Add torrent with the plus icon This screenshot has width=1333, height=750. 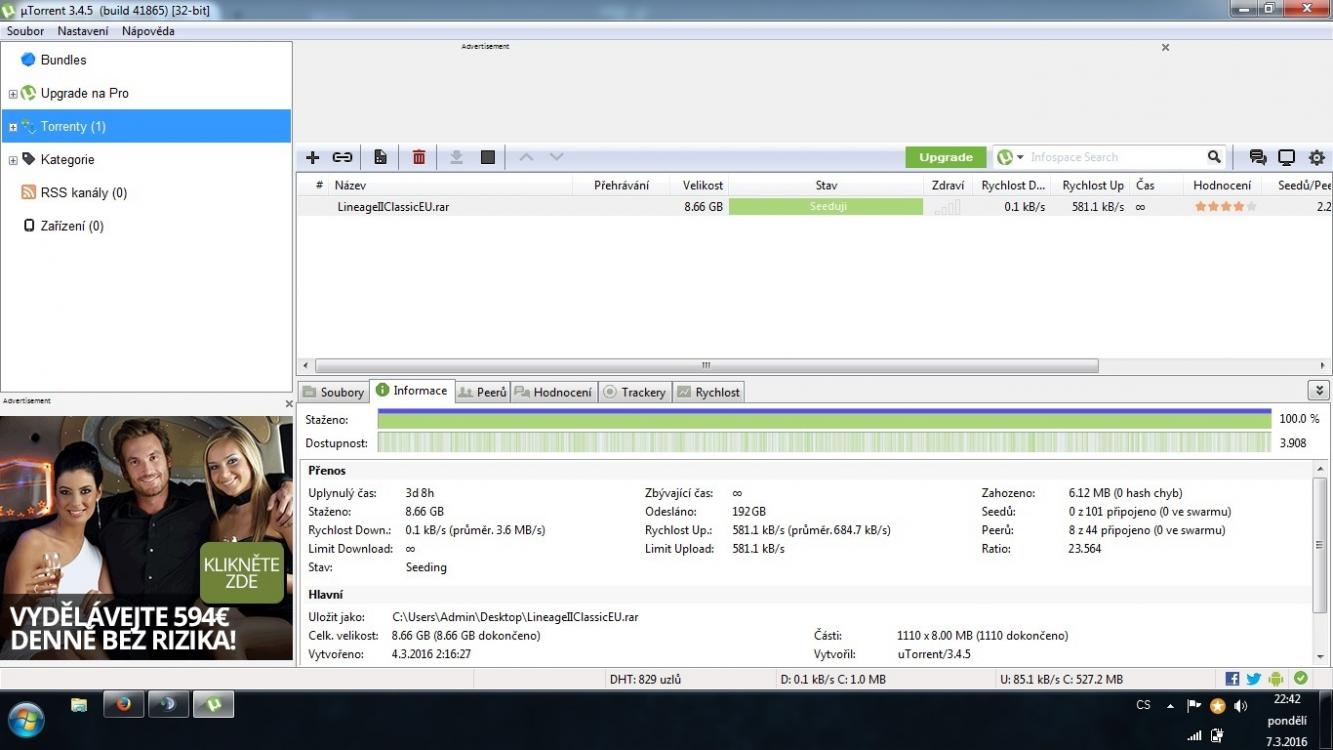pos(313,157)
